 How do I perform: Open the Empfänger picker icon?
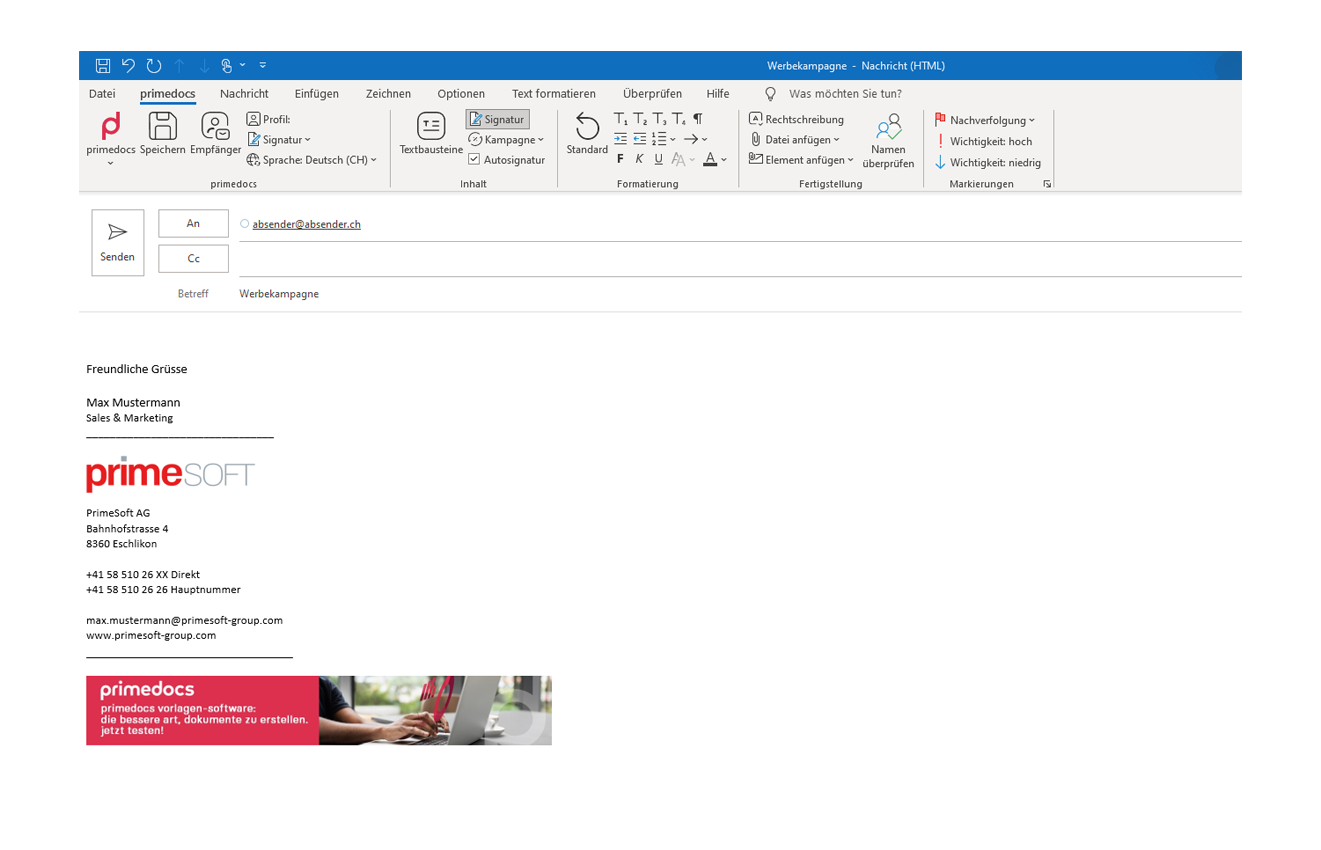pyautogui.click(x=215, y=128)
